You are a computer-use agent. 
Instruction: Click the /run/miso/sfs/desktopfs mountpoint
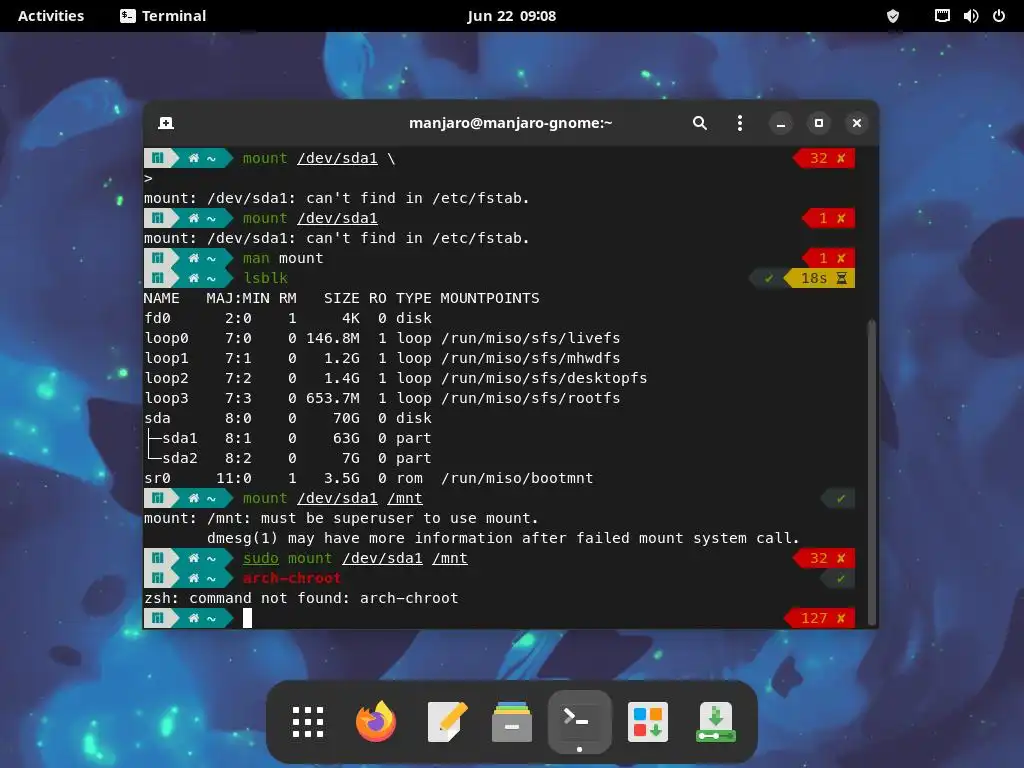[x=544, y=377]
